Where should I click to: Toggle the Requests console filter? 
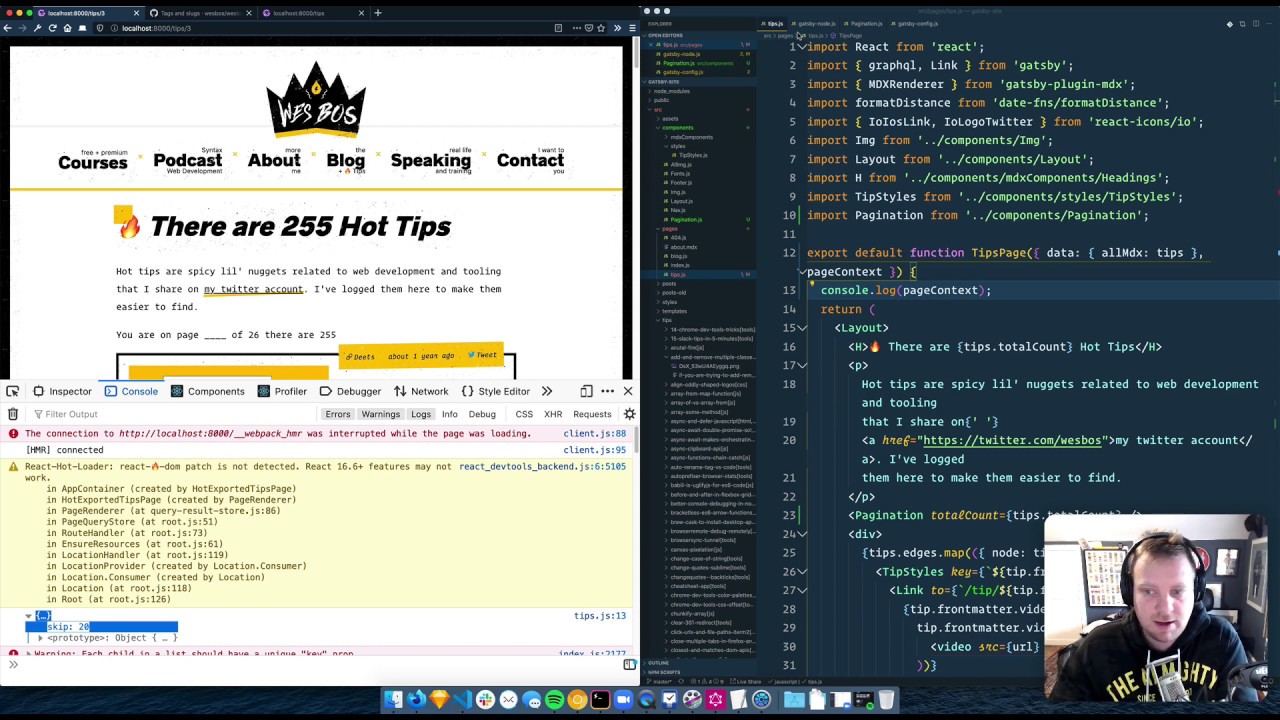[x=592, y=414]
